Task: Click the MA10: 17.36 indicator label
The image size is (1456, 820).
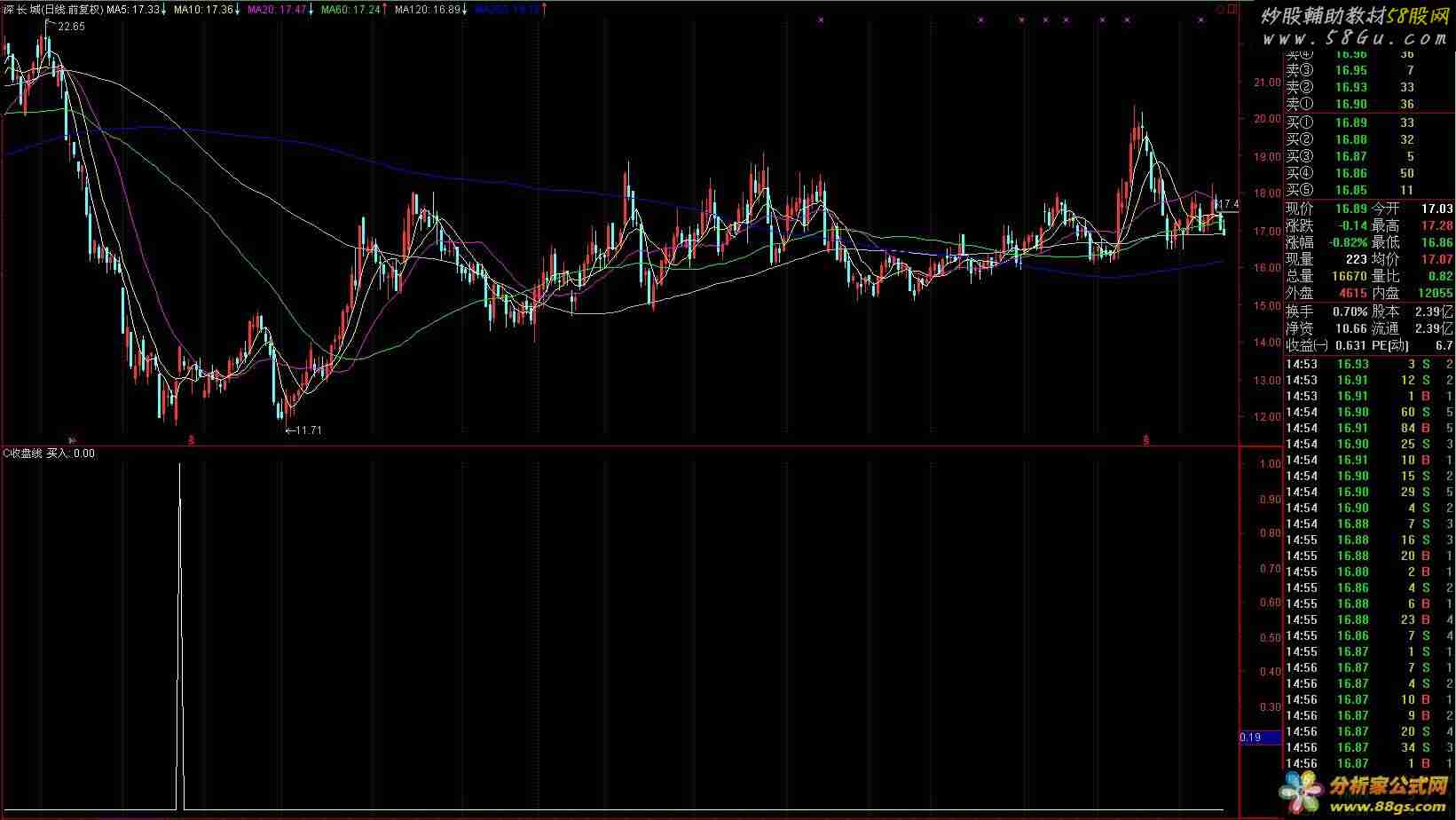Action: [206, 10]
